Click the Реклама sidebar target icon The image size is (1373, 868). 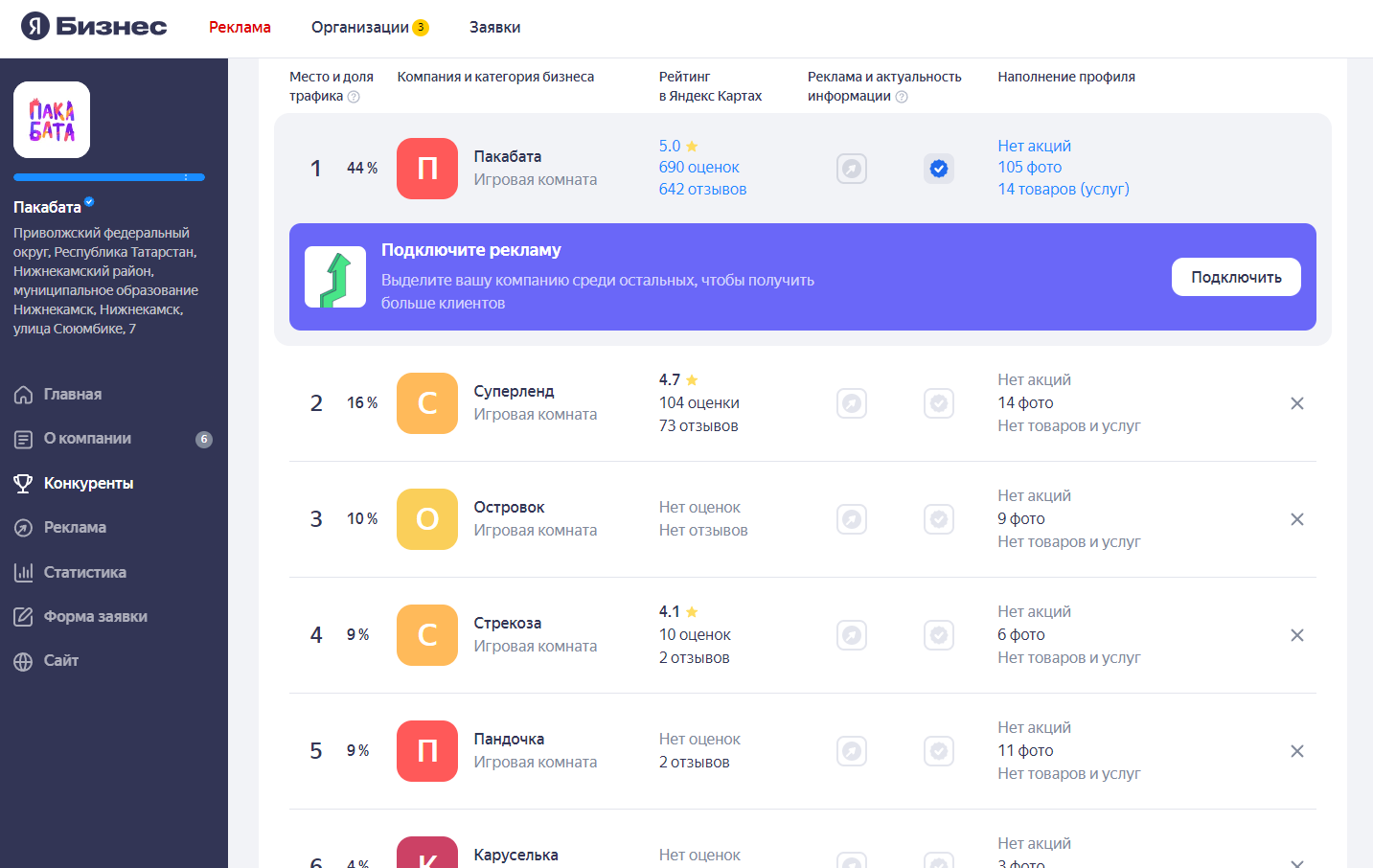tap(24, 528)
